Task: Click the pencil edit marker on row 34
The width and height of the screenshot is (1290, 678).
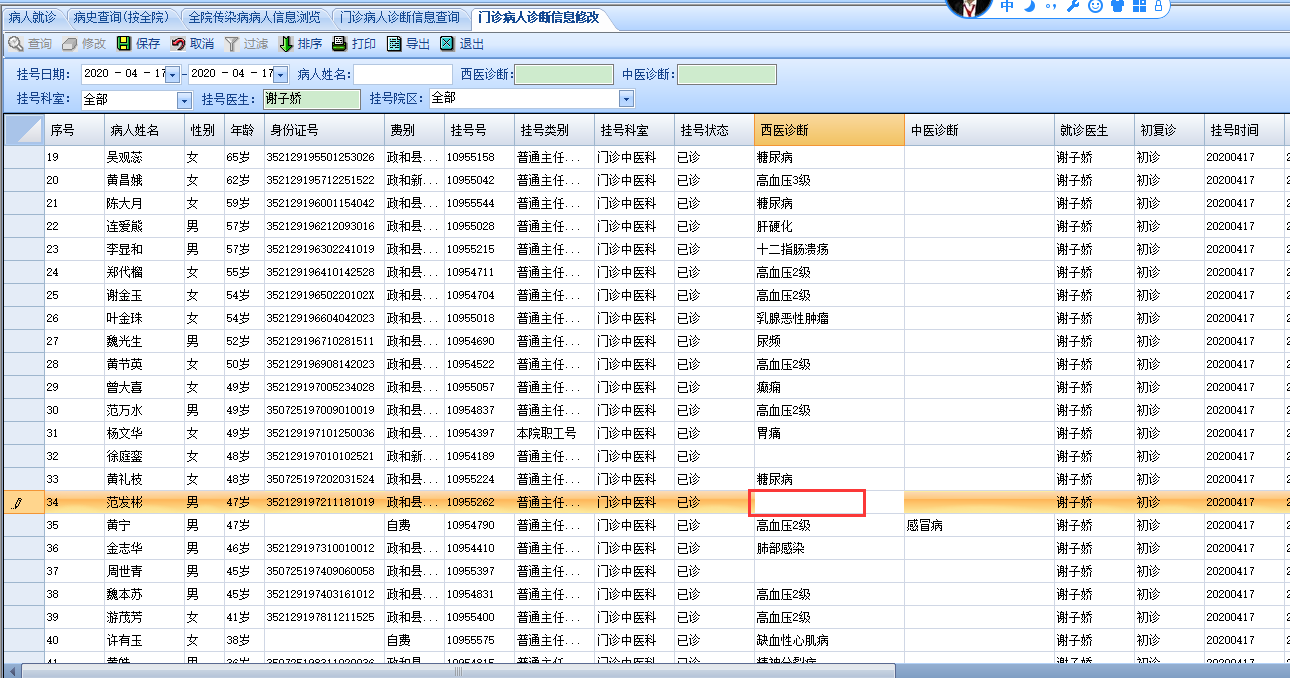Action: (16, 503)
